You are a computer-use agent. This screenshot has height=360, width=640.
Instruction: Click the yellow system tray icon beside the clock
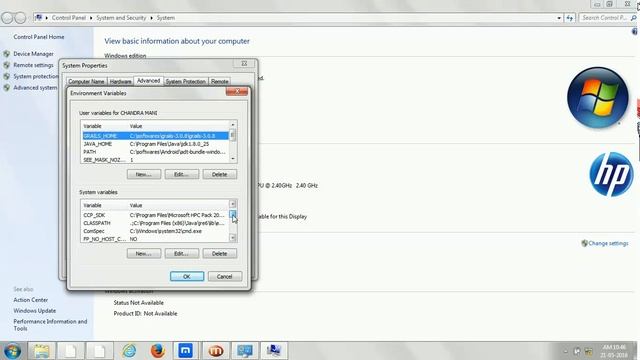click(x=589, y=351)
